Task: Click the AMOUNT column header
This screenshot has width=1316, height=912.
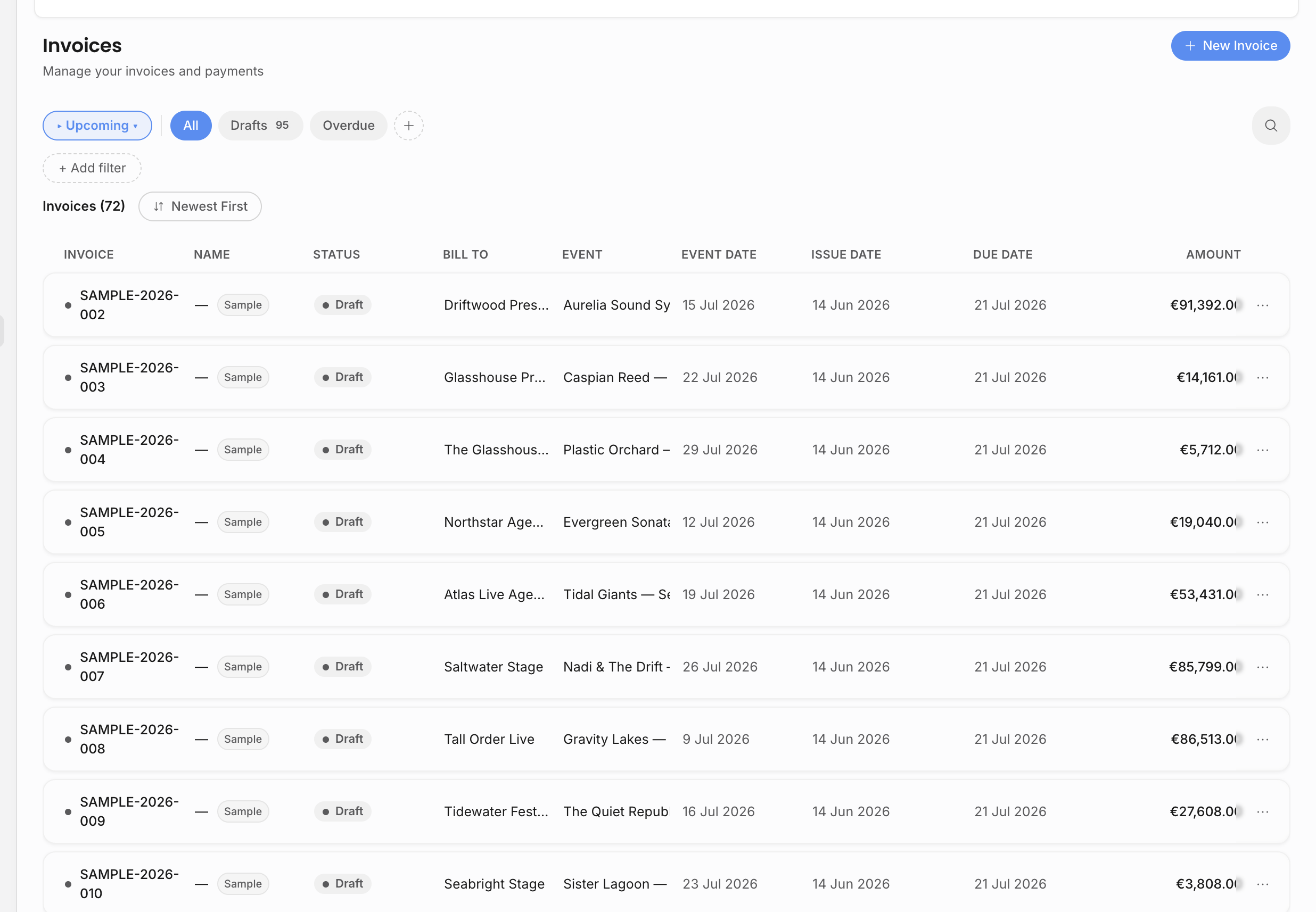Action: (1213, 255)
